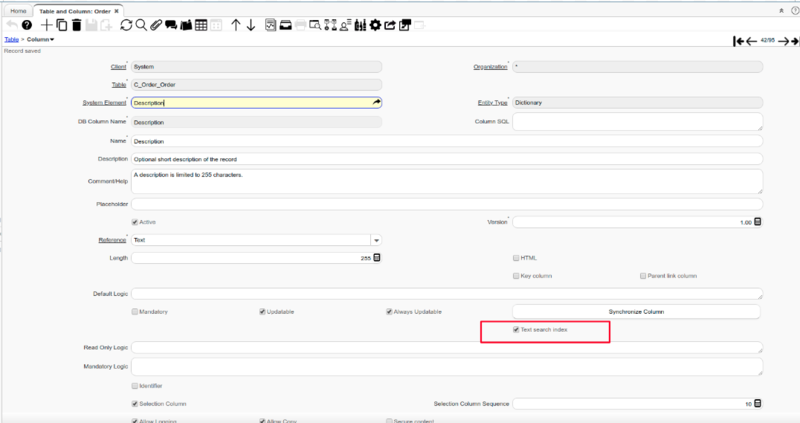The height and width of the screenshot is (423, 800).
Task: Enable the Mandatory checkbox
Action: 136,311
